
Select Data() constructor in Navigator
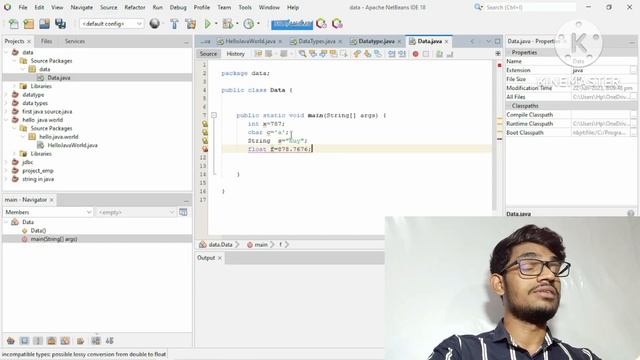coord(38,231)
